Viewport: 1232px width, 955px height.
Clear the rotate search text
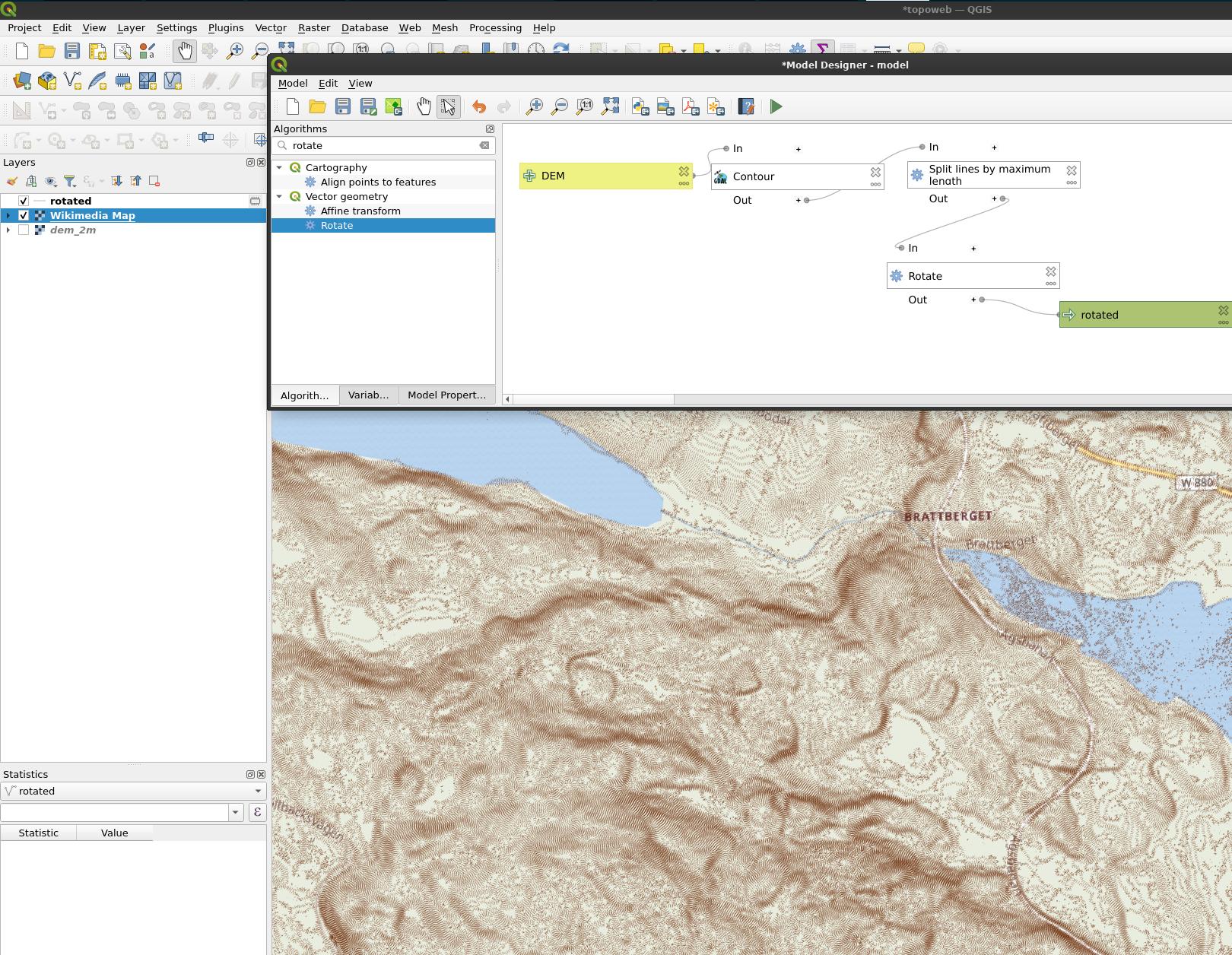[484, 145]
